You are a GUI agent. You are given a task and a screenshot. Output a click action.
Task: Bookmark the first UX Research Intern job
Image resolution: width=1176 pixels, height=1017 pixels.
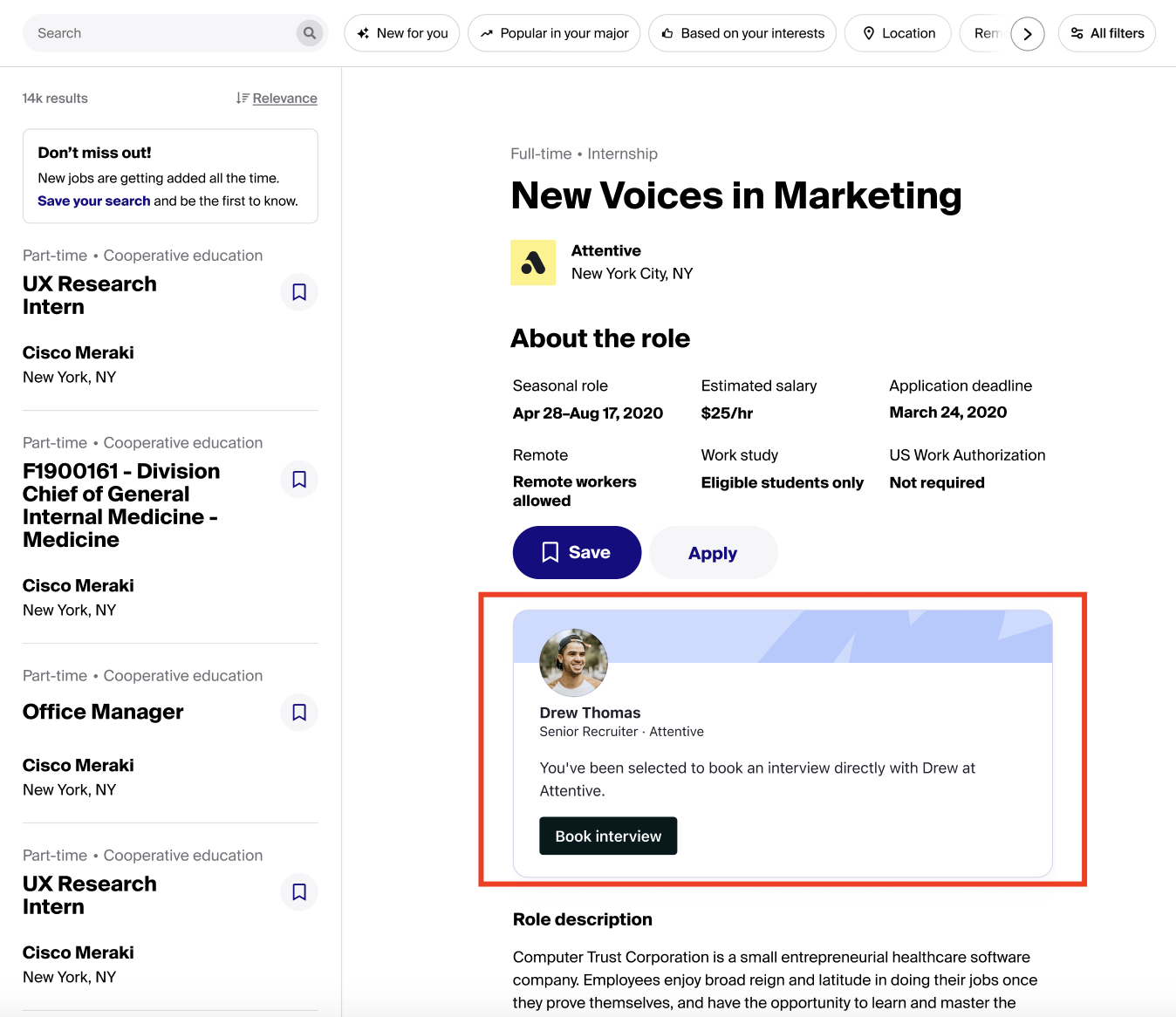[299, 292]
